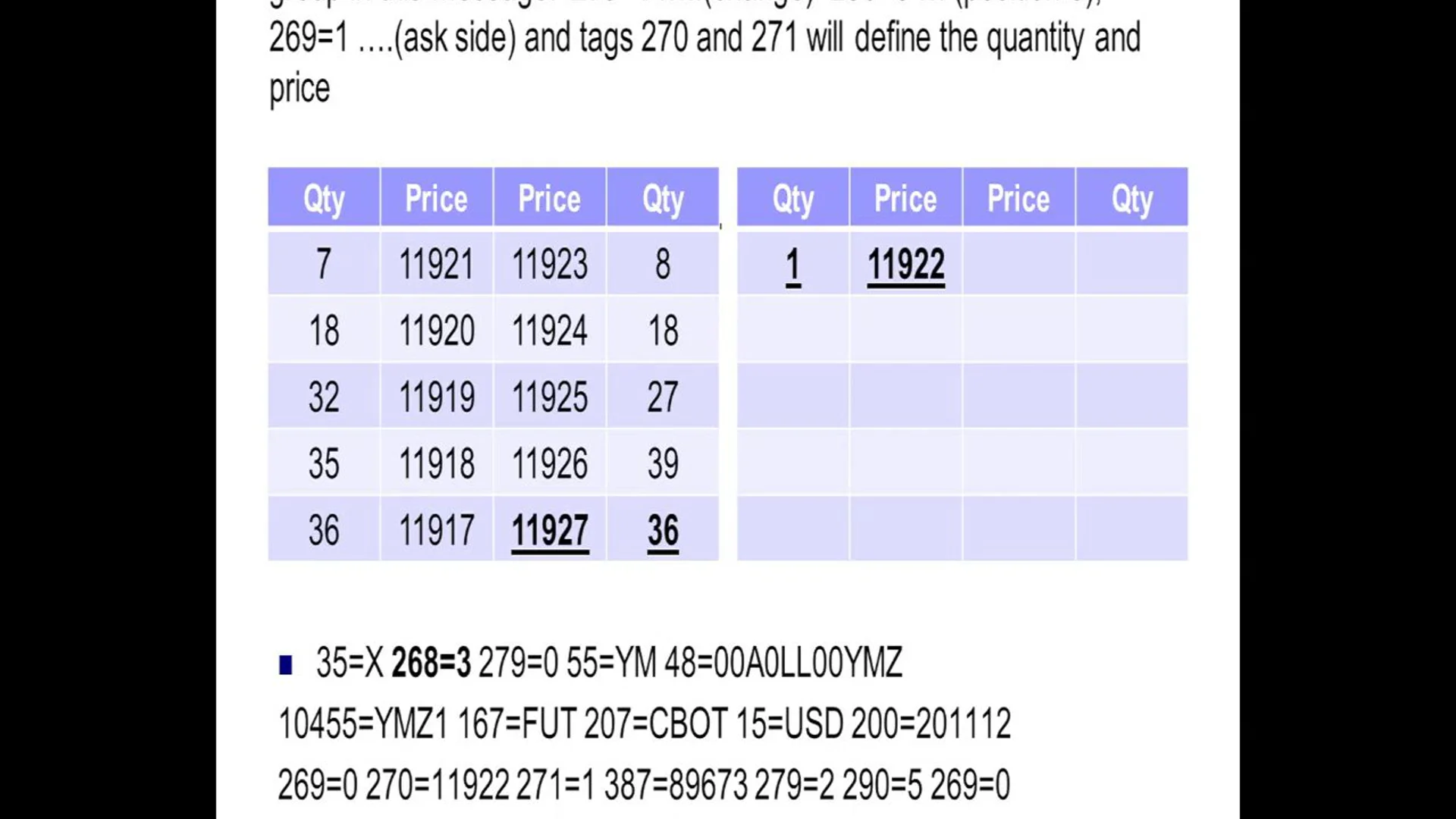
Task: Select quantity 7 in first row
Action: pos(324,264)
